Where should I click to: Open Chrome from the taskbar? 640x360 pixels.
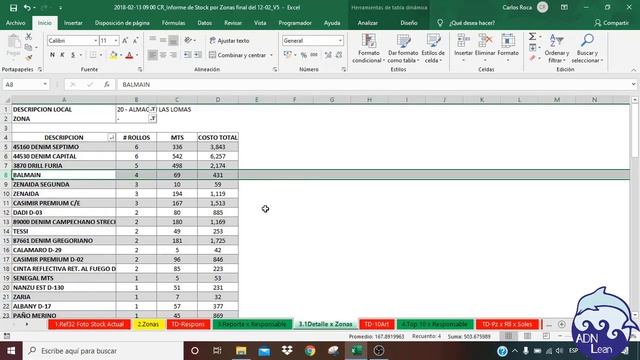(310, 351)
